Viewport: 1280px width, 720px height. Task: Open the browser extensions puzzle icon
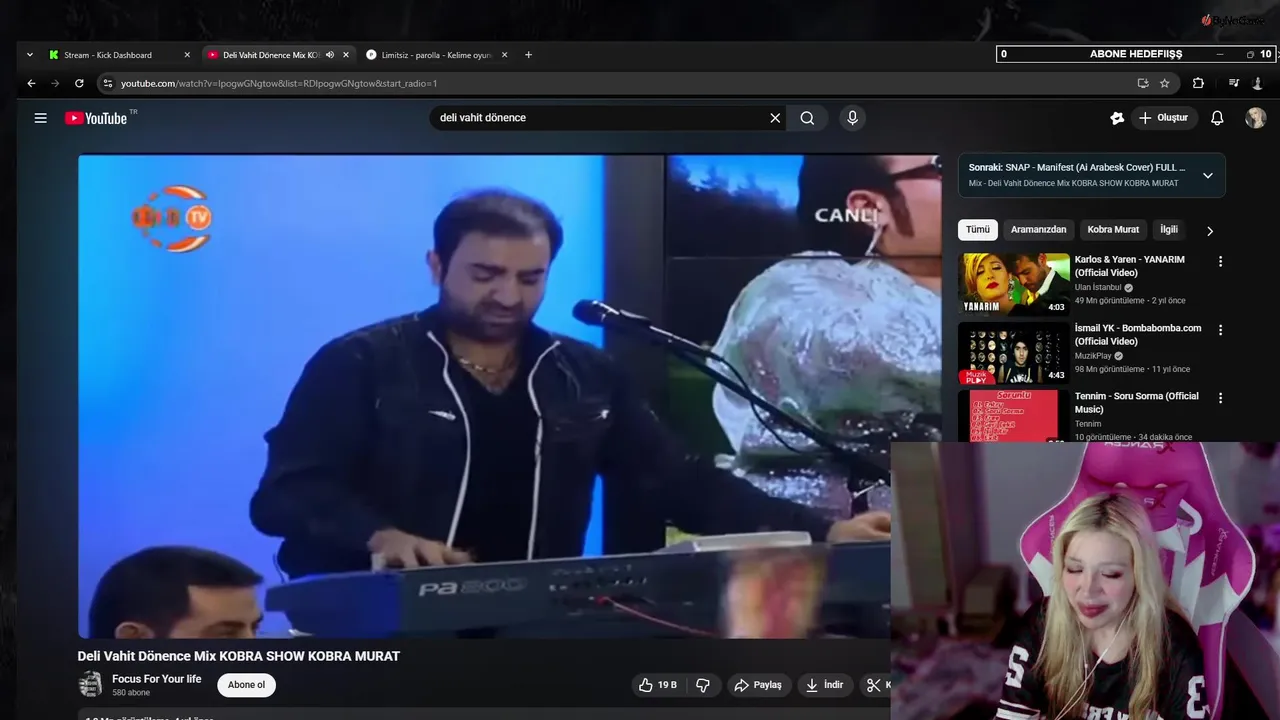1198,83
